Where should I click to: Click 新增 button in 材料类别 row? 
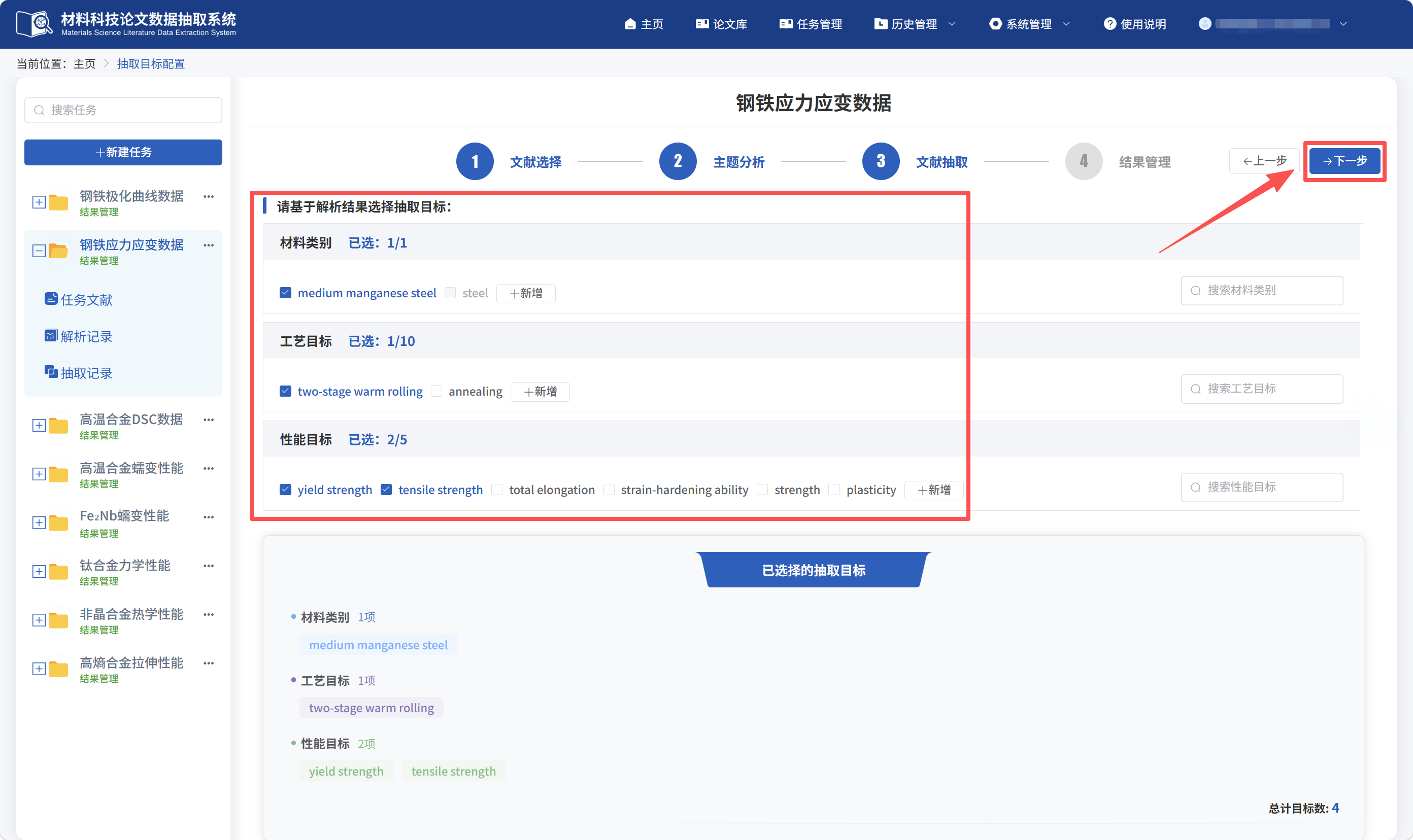pos(525,293)
